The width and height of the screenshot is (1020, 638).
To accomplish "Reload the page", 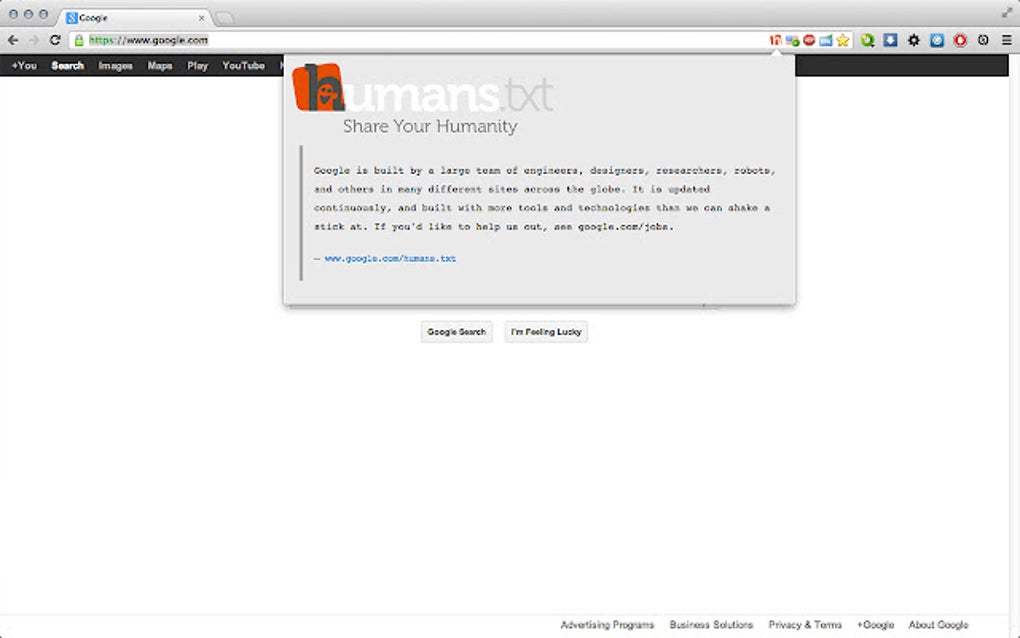I will click(55, 40).
